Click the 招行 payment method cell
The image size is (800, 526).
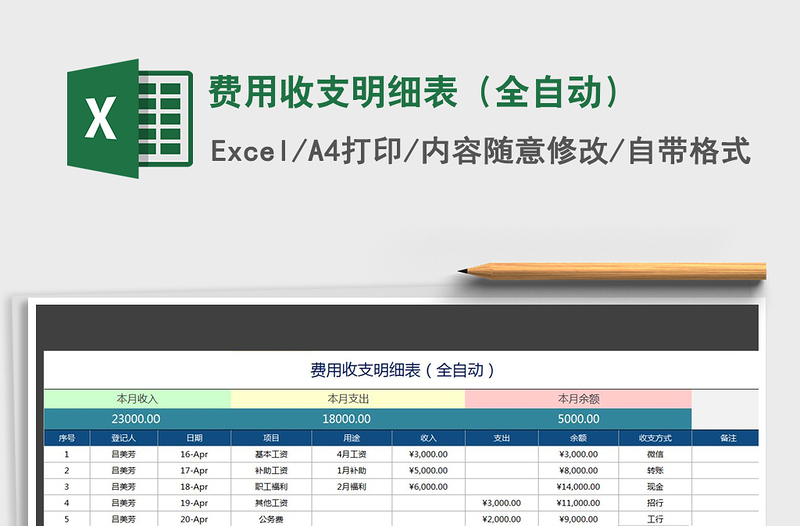coord(655,503)
